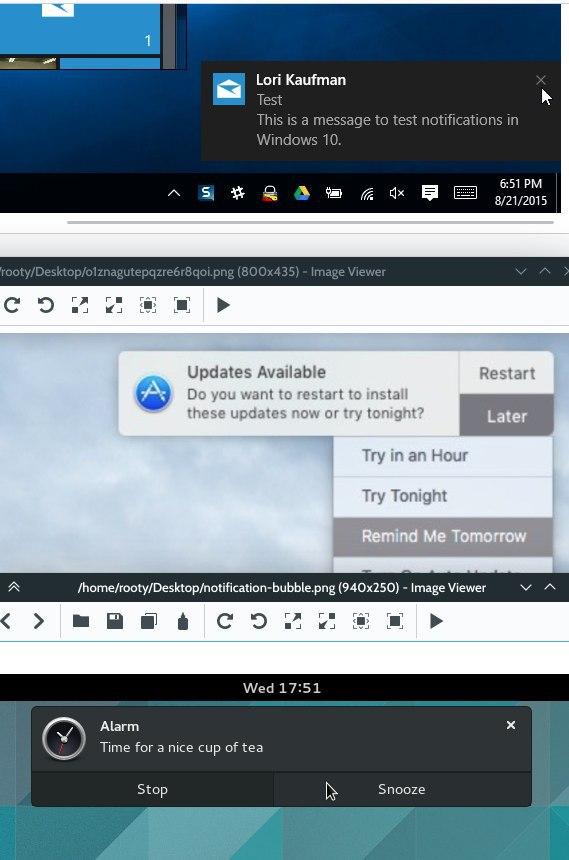Click the Lori Kaufman sender name
Image resolution: width=569 pixels, height=860 pixels.
(x=301, y=80)
